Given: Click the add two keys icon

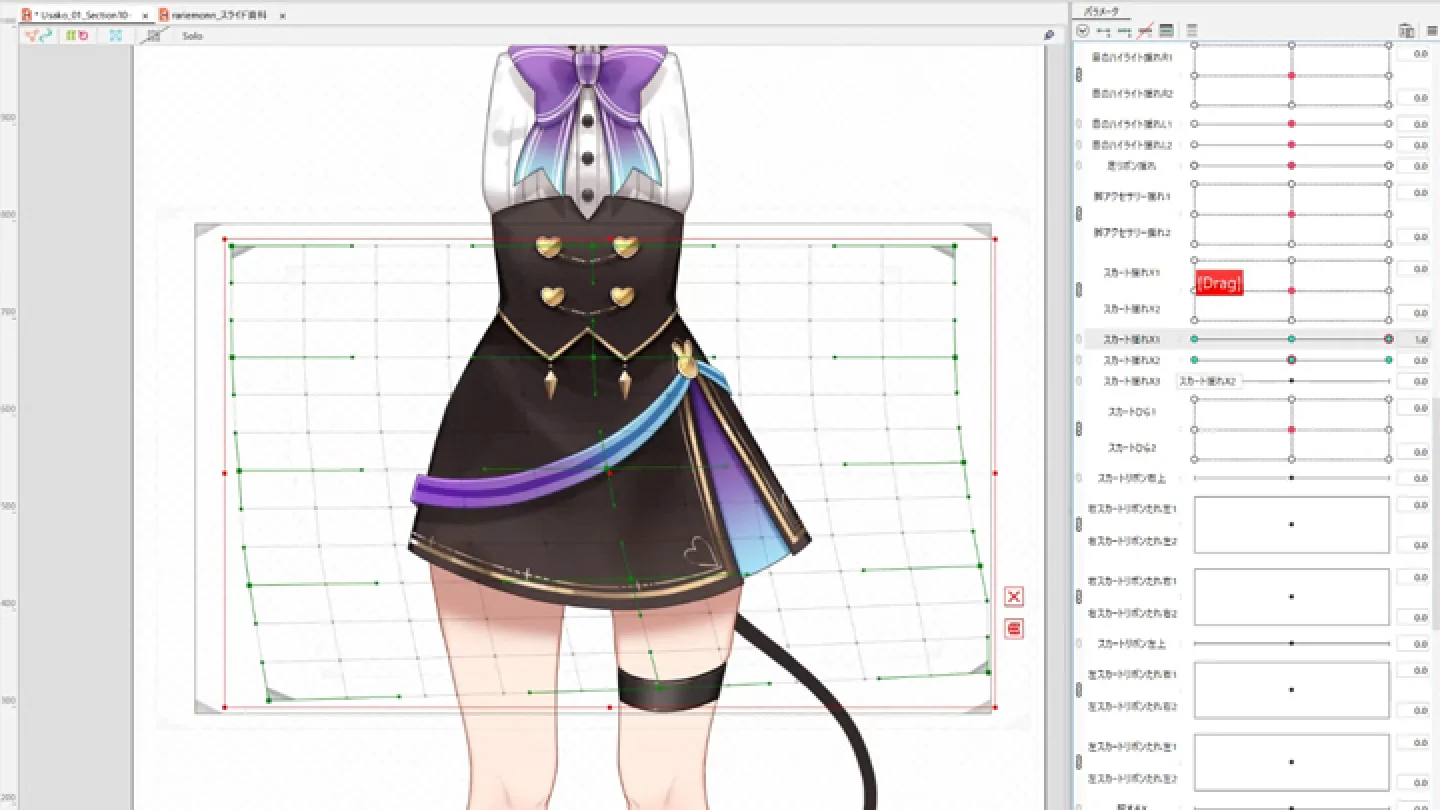Looking at the screenshot, I should [1104, 31].
